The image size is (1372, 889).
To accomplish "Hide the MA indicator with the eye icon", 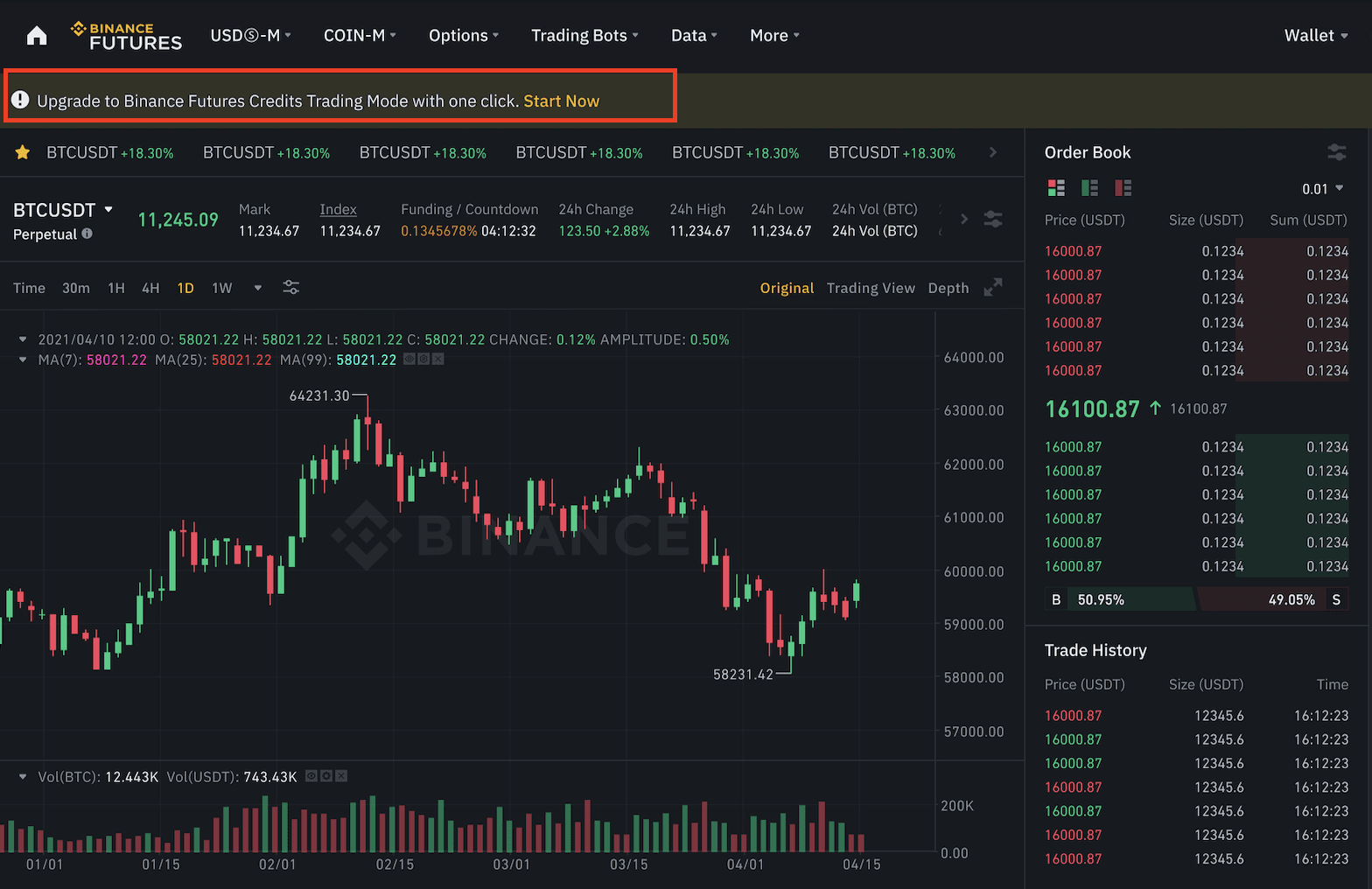I will point(409,359).
